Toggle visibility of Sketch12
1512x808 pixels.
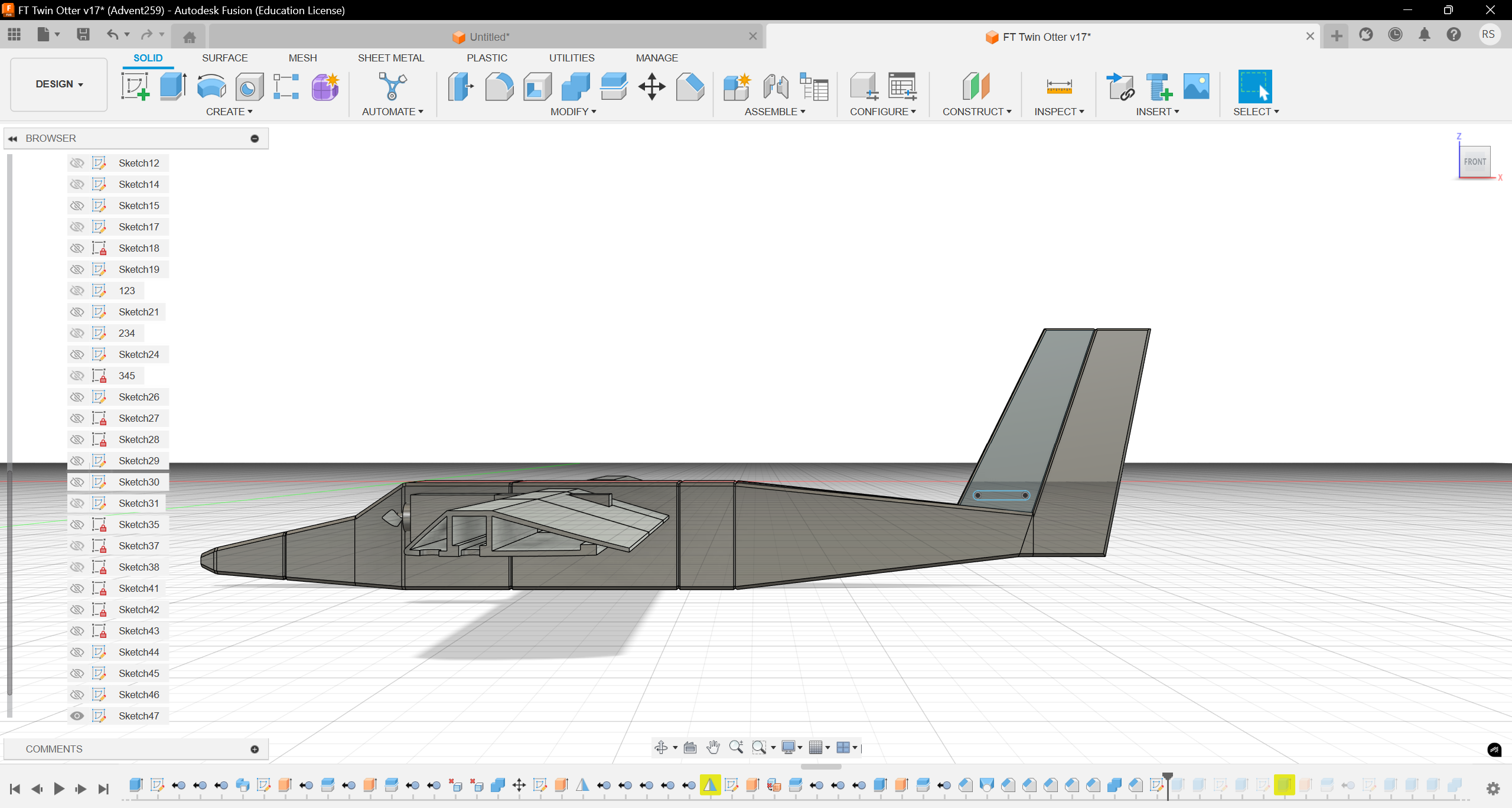pos(77,163)
